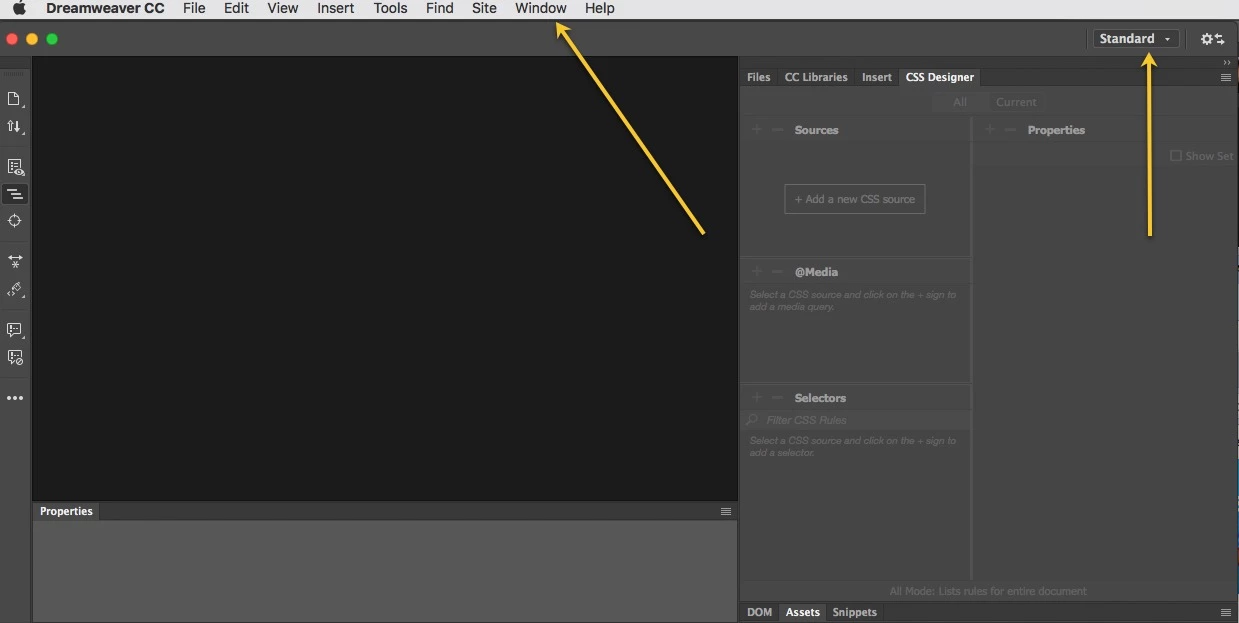Open the Window menu
This screenshot has height=623, width=1239.
click(x=541, y=8)
